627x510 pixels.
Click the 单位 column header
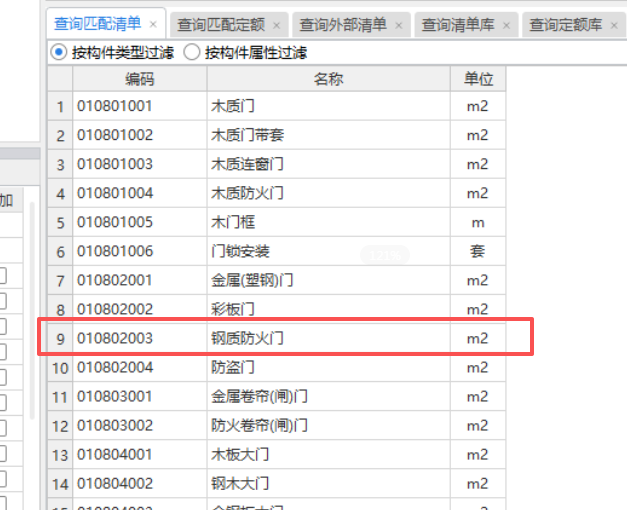coord(478,79)
